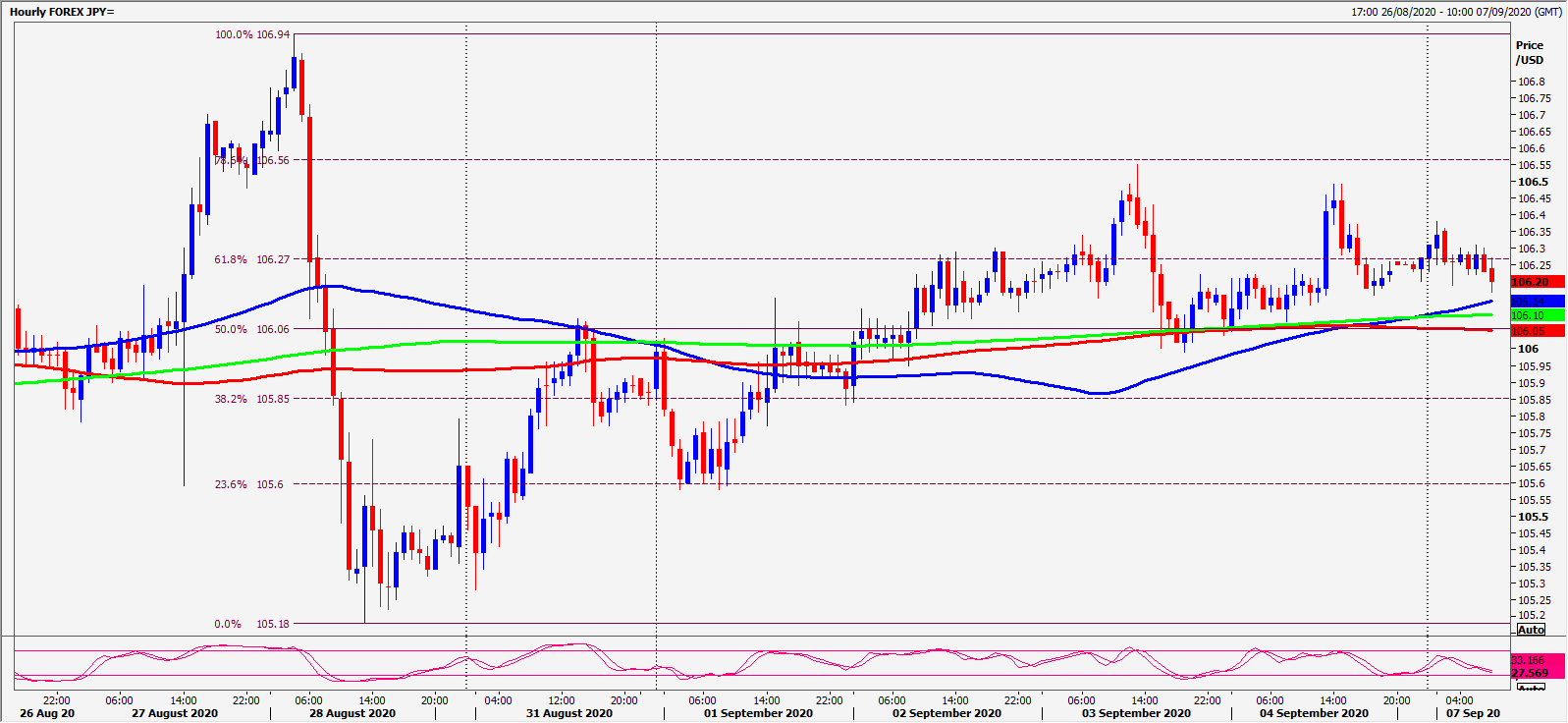Click the '03 September 2020' date label
This screenshot has width=1568, height=723.
[x=1136, y=713]
